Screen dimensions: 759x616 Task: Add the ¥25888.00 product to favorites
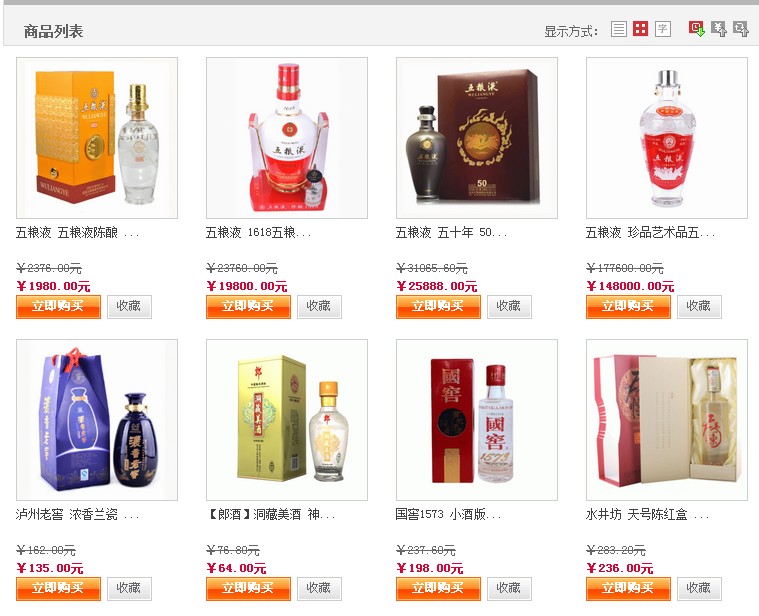[509, 307]
